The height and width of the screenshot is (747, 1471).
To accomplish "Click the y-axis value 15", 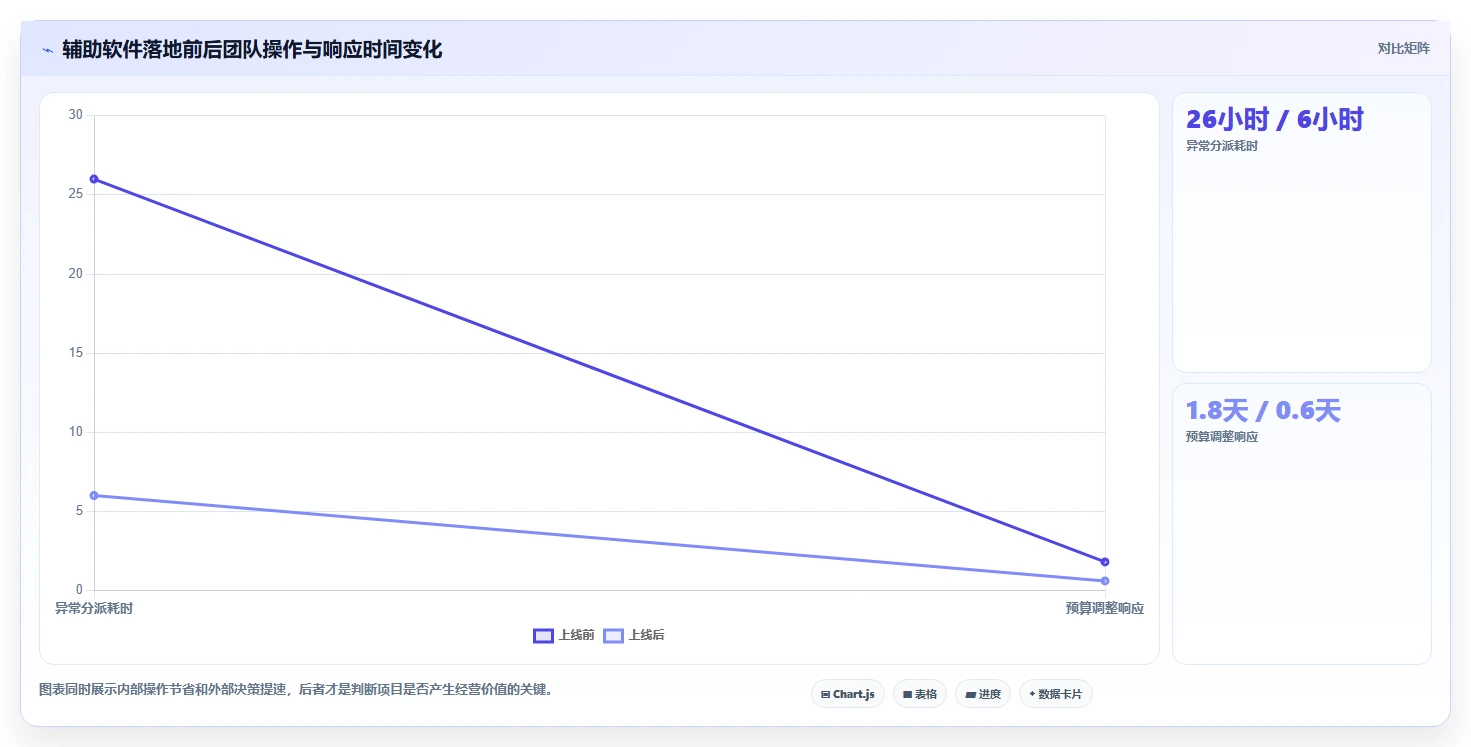I will point(76,353).
